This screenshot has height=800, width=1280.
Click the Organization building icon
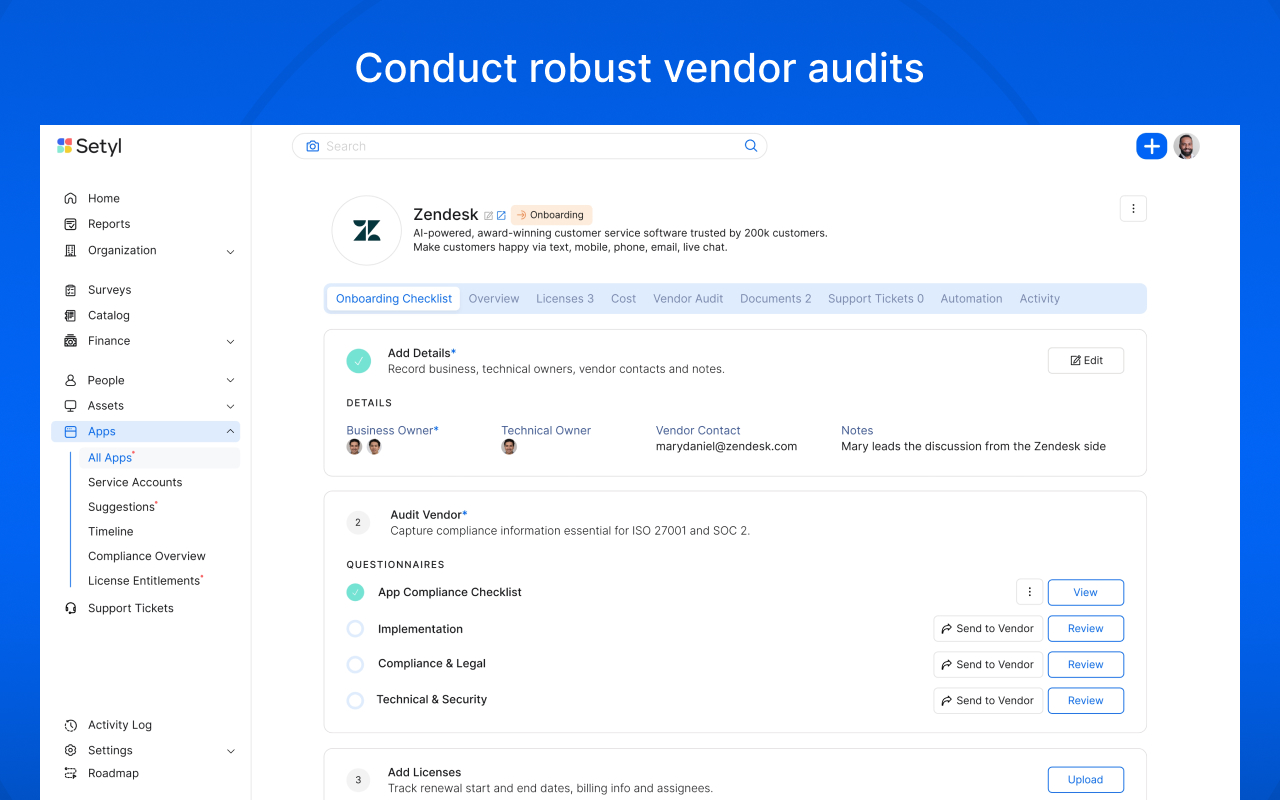pos(70,250)
